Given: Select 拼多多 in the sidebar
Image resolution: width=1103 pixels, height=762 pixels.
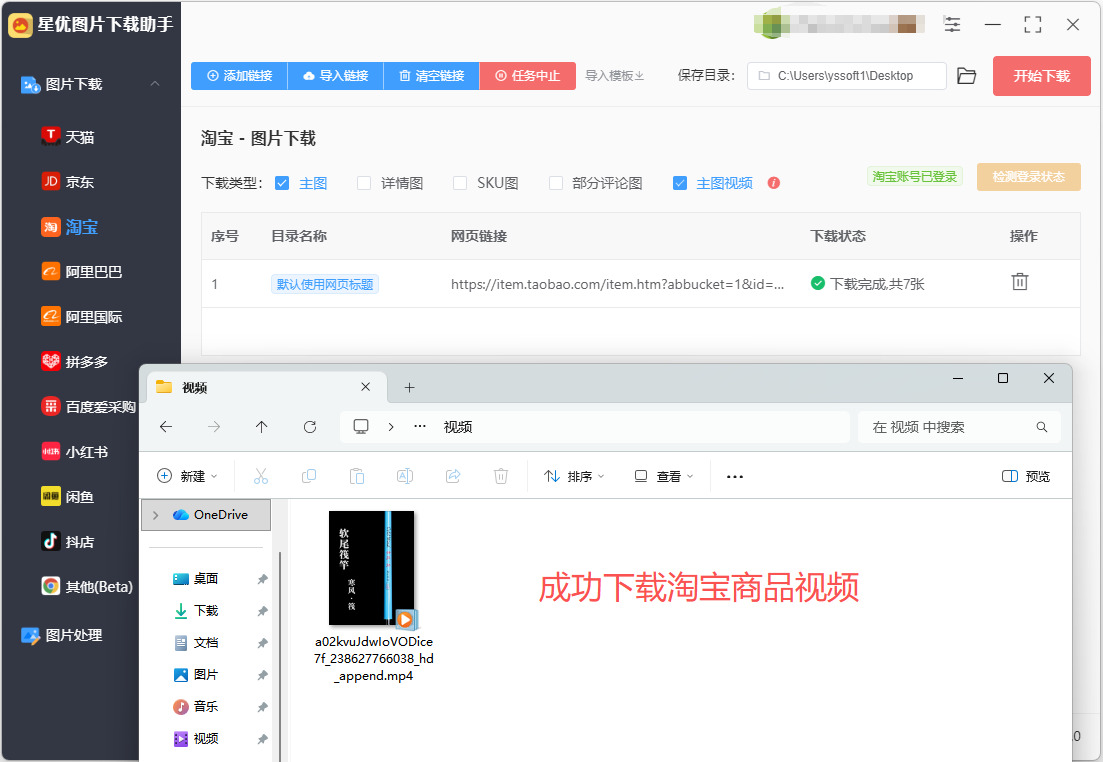Looking at the screenshot, I should coord(75,362).
